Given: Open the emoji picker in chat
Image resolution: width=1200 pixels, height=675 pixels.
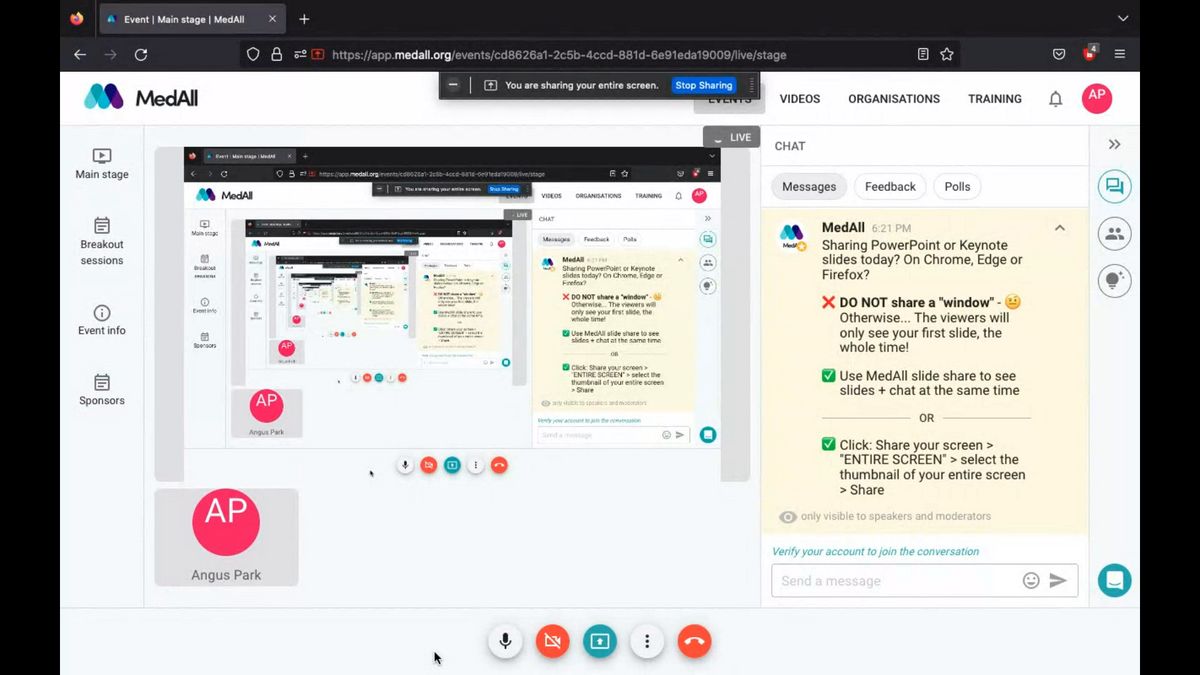Looking at the screenshot, I should 1031,581.
